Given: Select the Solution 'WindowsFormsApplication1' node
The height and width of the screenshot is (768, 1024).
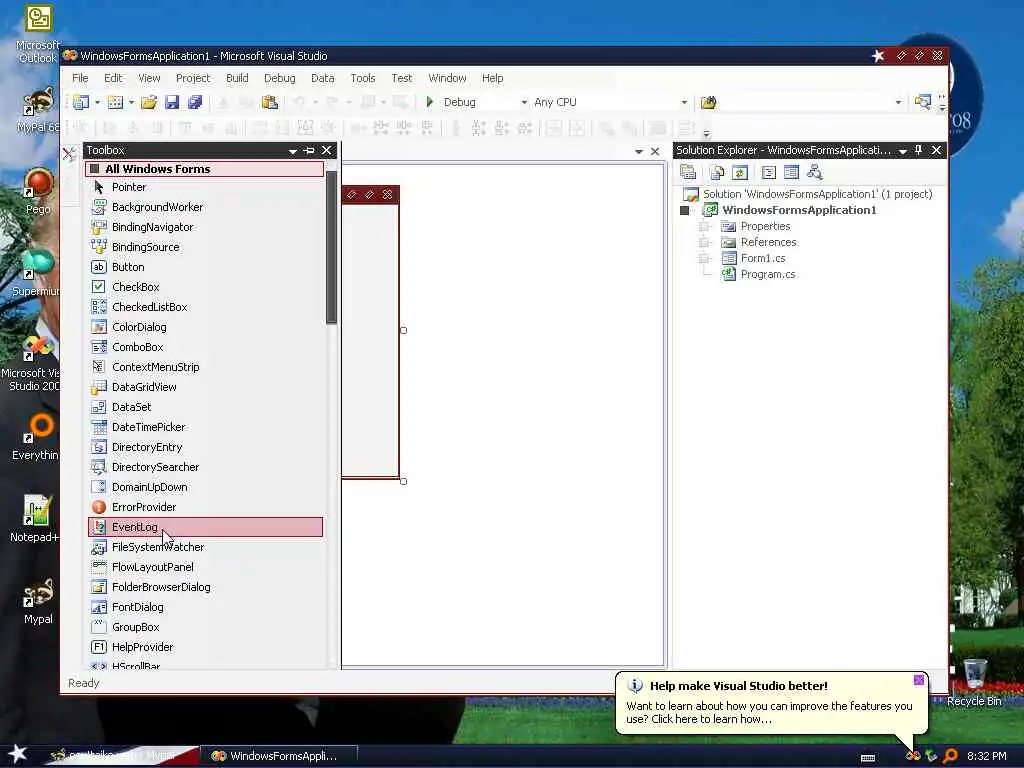Looking at the screenshot, I should [x=817, y=194].
